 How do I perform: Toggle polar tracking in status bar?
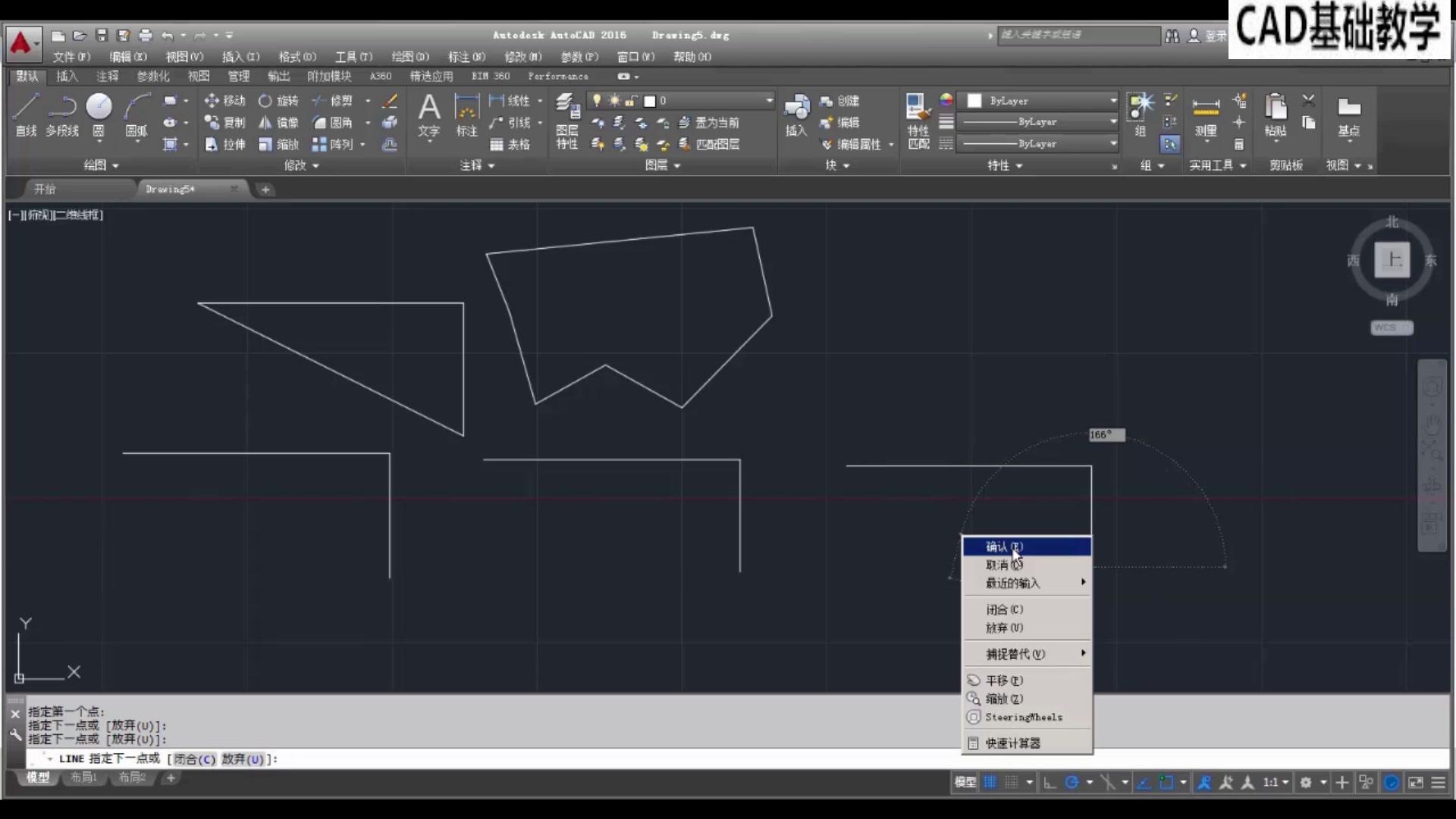click(x=1072, y=783)
